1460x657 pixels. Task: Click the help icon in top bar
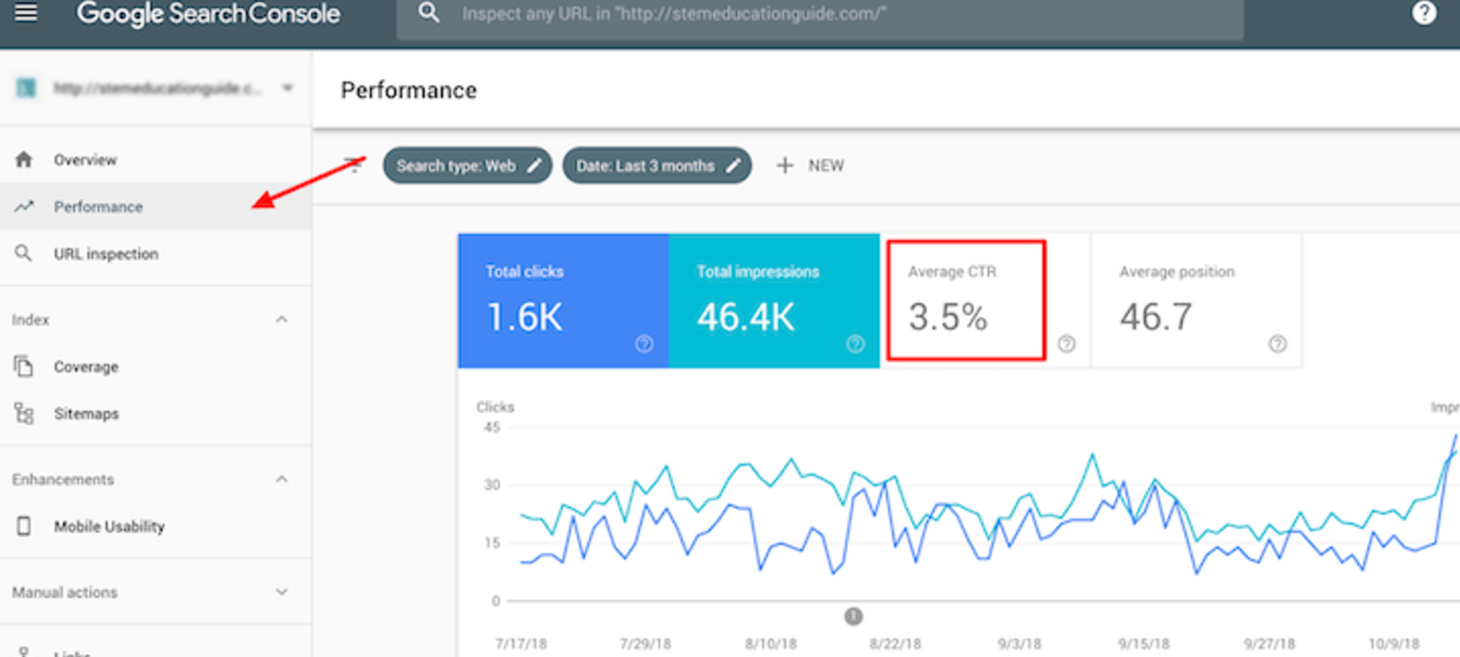tap(1424, 14)
